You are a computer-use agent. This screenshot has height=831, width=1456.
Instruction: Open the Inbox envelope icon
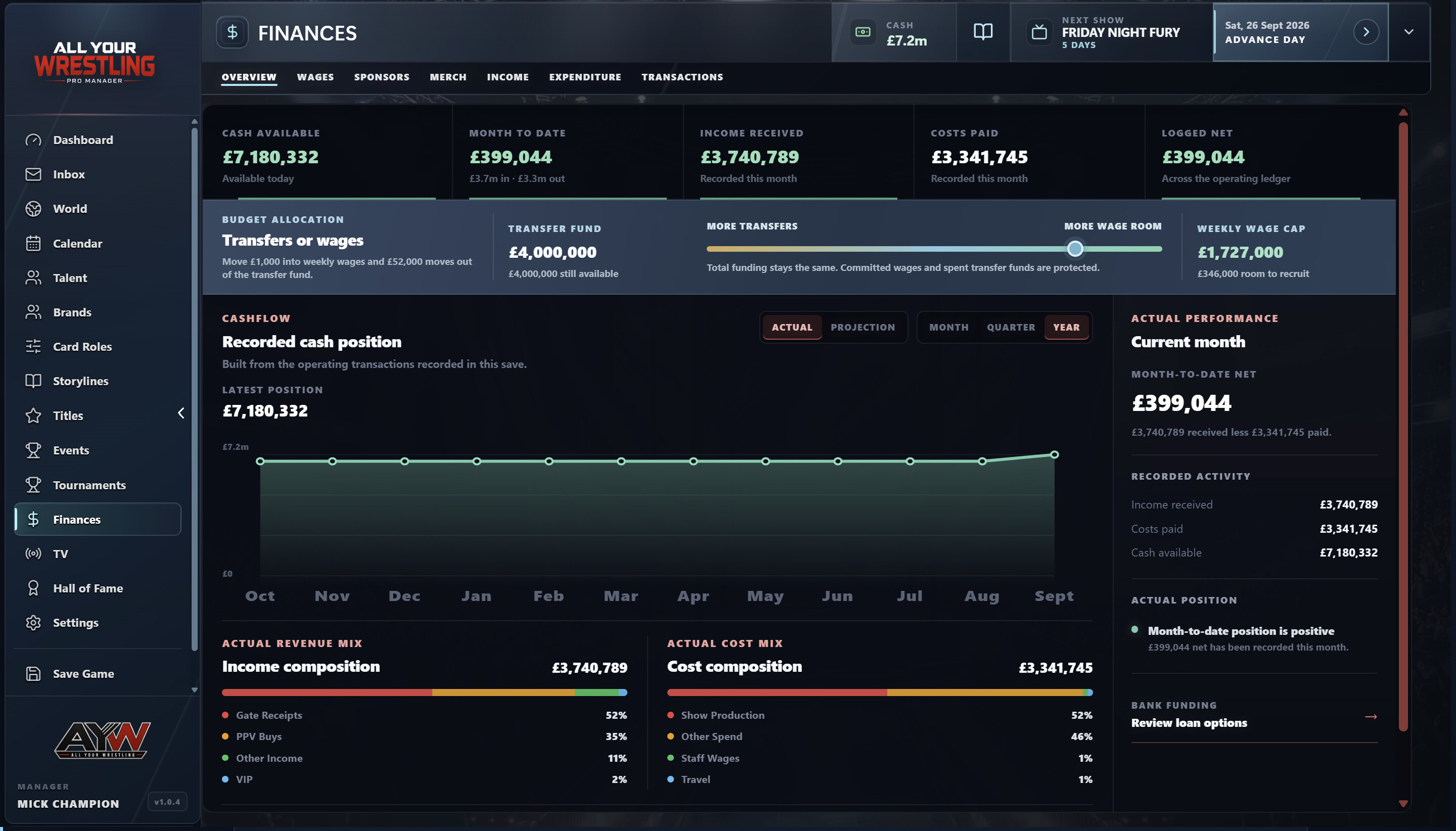[x=33, y=174]
